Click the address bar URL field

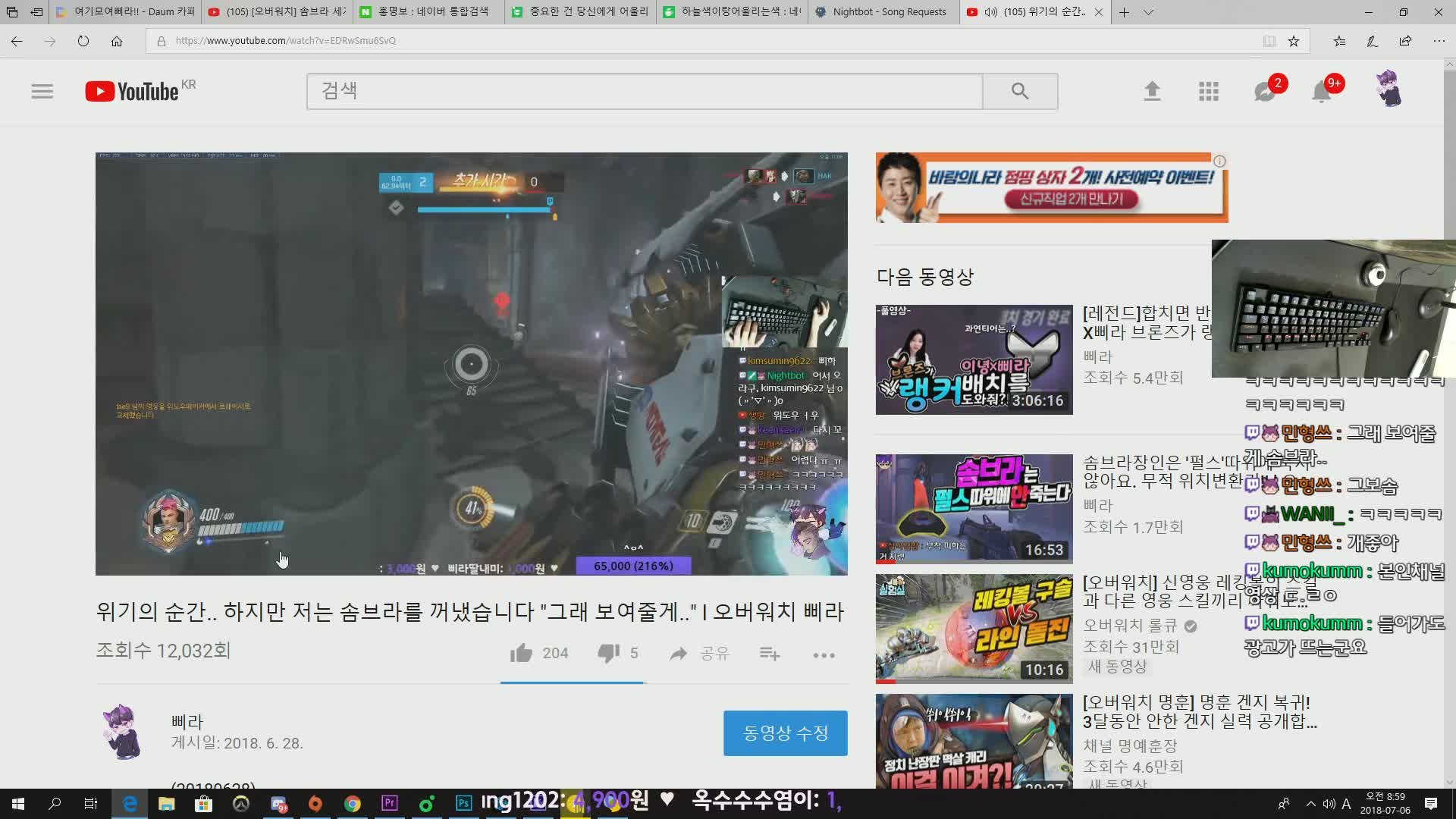click(x=705, y=41)
